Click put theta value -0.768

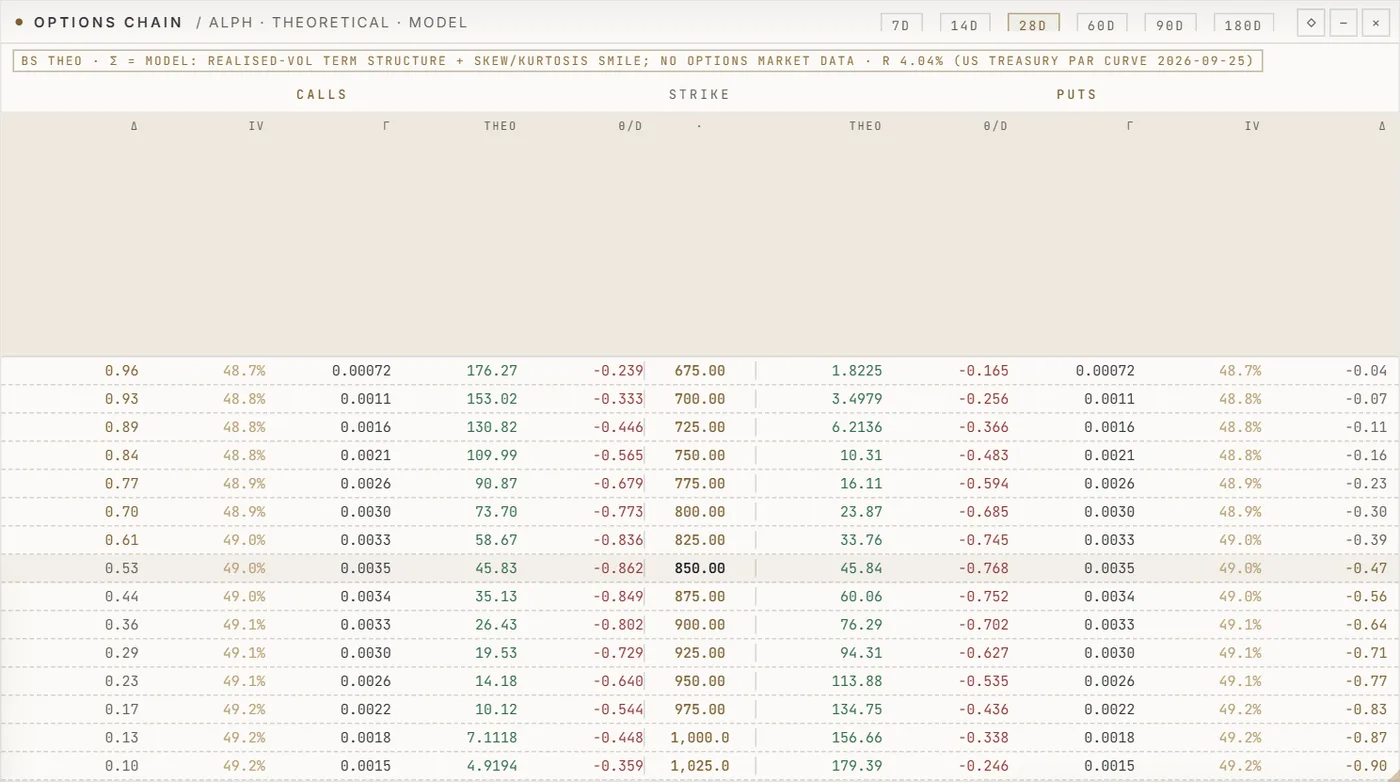pyautogui.click(x=984, y=568)
